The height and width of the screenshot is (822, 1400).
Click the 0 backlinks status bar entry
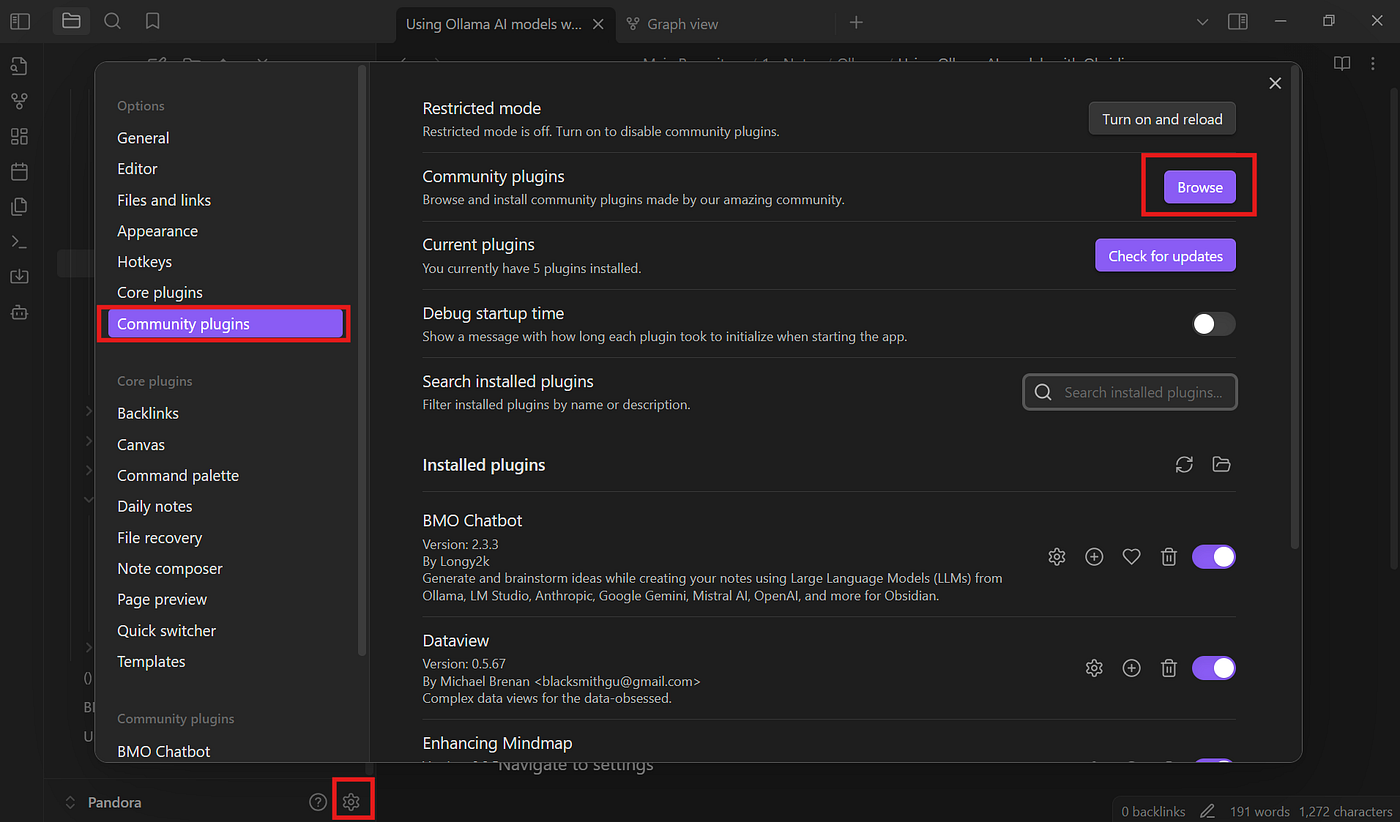1153,811
